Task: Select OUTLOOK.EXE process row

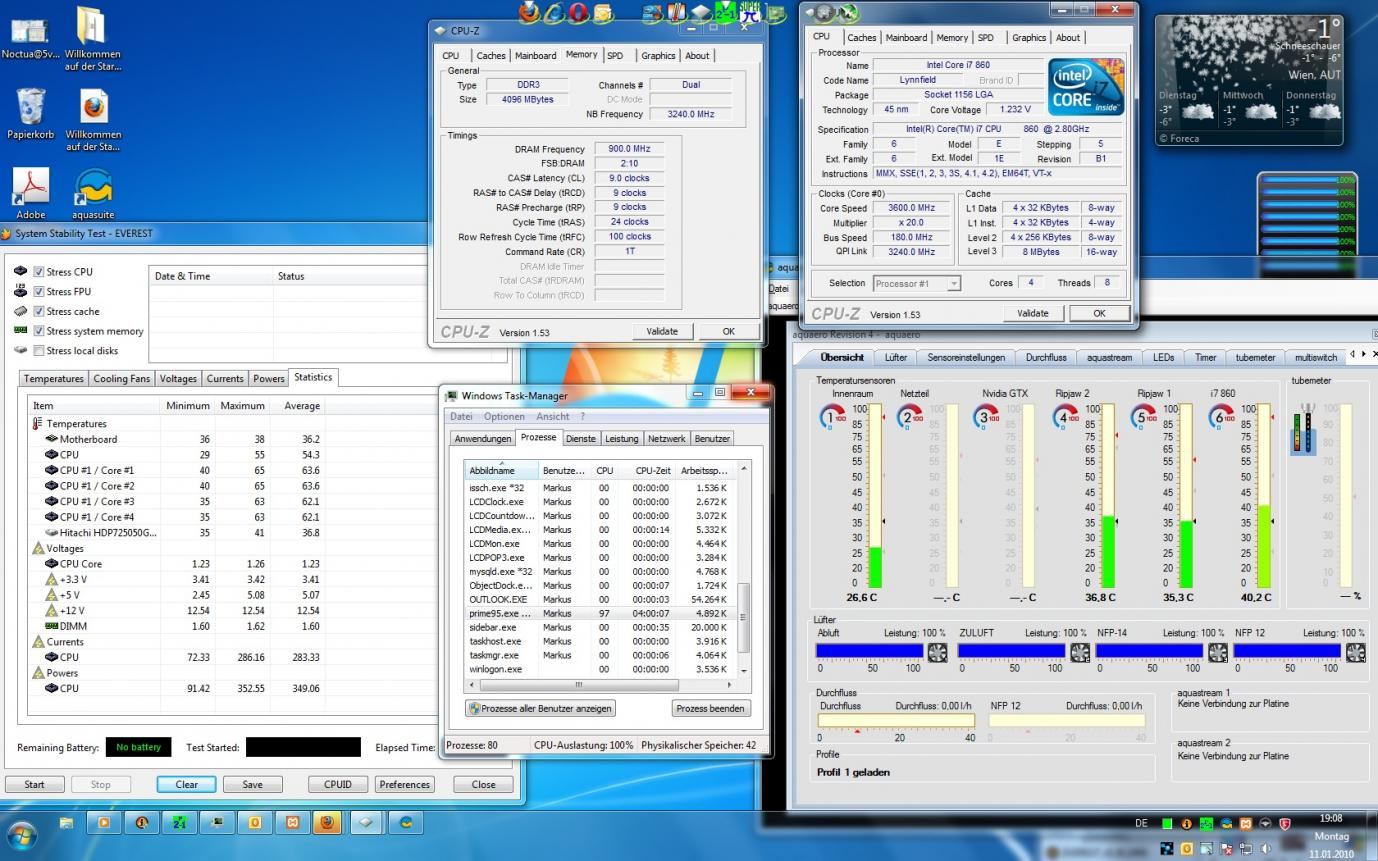Action: (600, 599)
